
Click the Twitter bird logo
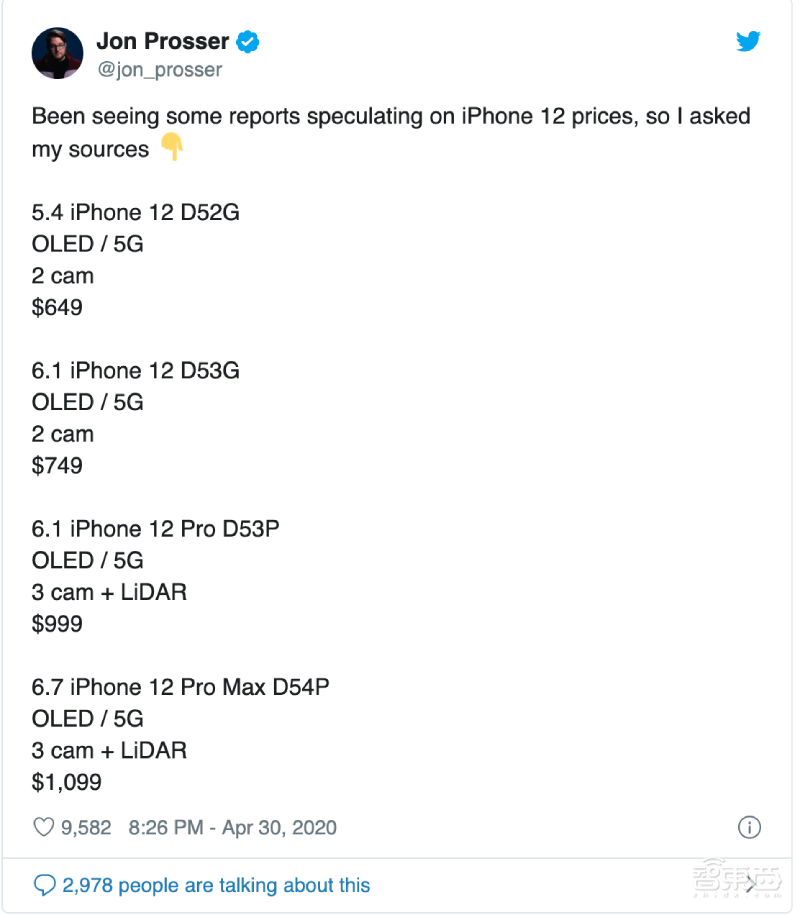click(x=749, y=42)
